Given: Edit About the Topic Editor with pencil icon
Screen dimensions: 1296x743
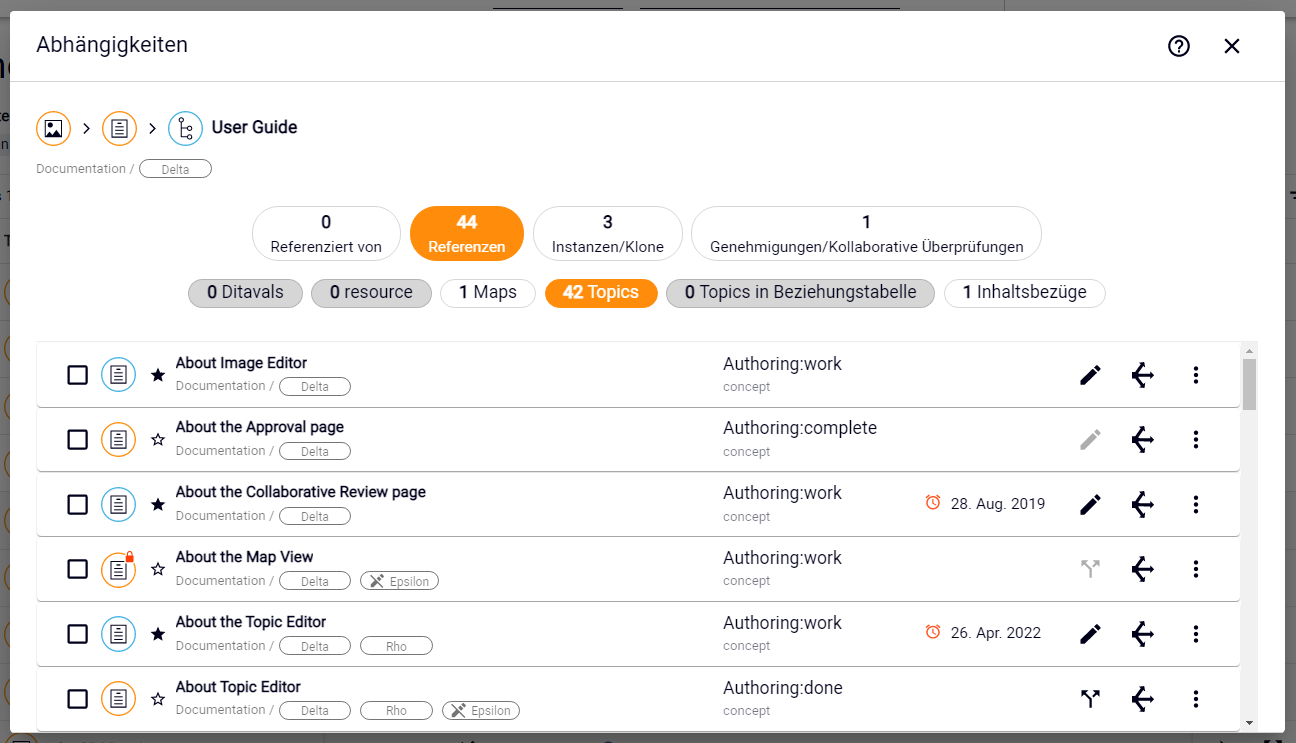Looking at the screenshot, I should [x=1090, y=634].
